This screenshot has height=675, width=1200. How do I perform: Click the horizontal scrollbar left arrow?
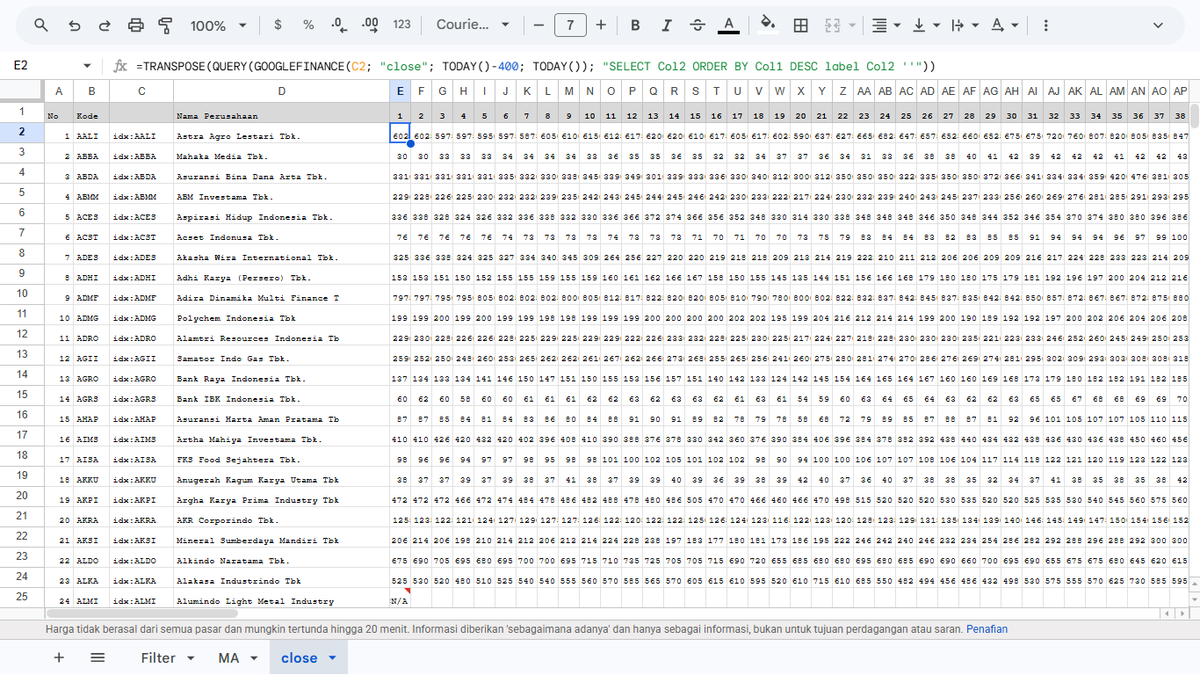[x=1165, y=612]
